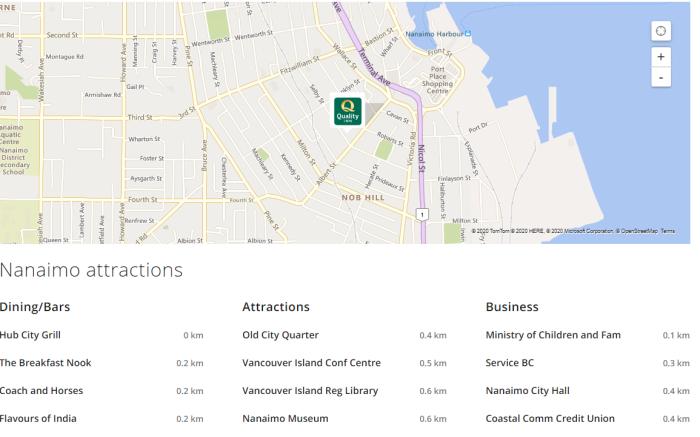
Task: Zoom out on the map
Action: click(660, 77)
